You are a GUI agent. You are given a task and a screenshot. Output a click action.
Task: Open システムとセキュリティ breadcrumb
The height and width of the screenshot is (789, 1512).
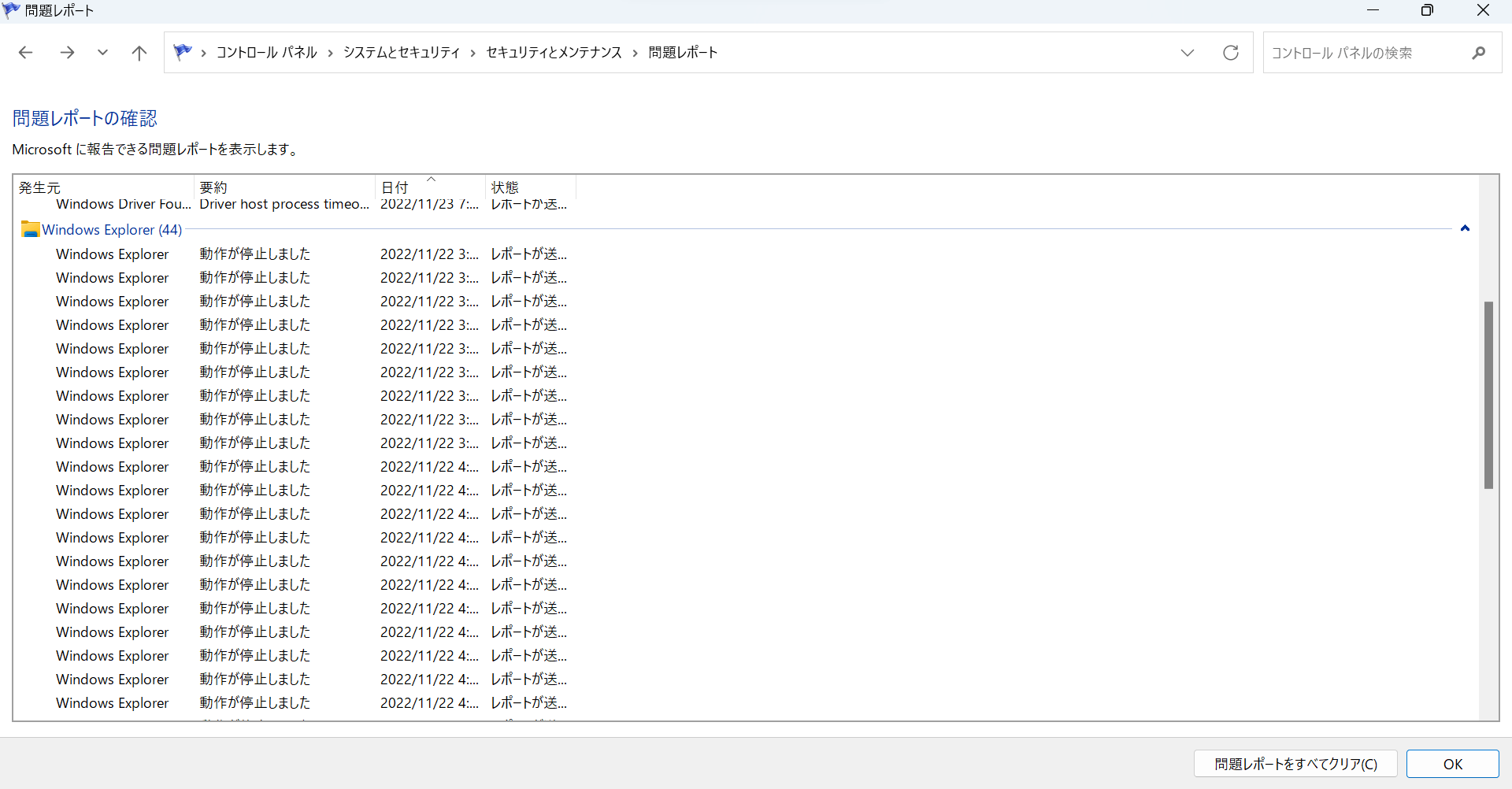[402, 53]
